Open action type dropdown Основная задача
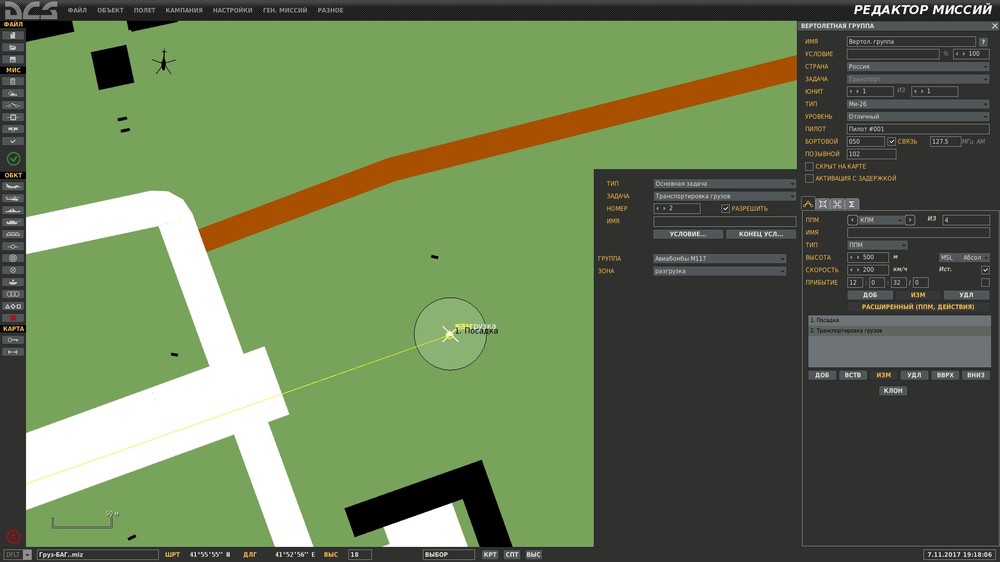This screenshot has height=562, width=1000. click(x=724, y=184)
